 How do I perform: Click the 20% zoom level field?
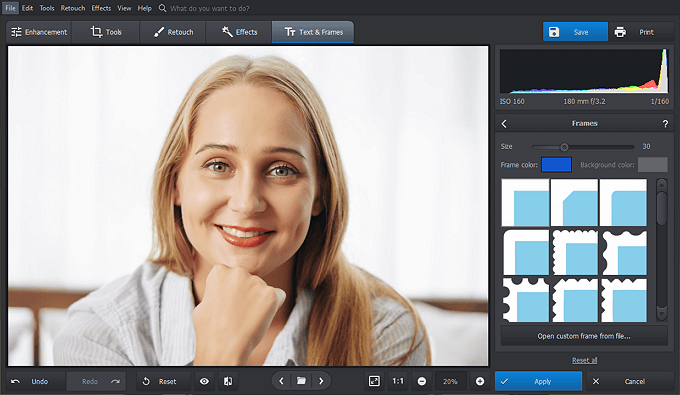450,382
